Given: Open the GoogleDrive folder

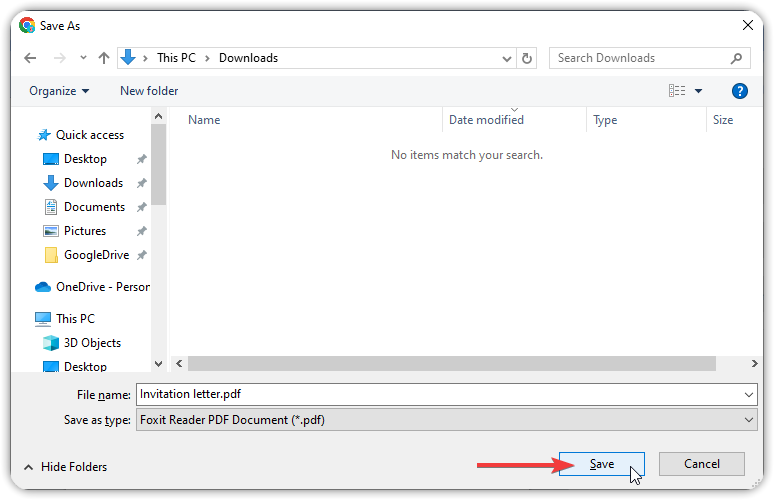Looking at the screenshot, I should pos(96,255).
